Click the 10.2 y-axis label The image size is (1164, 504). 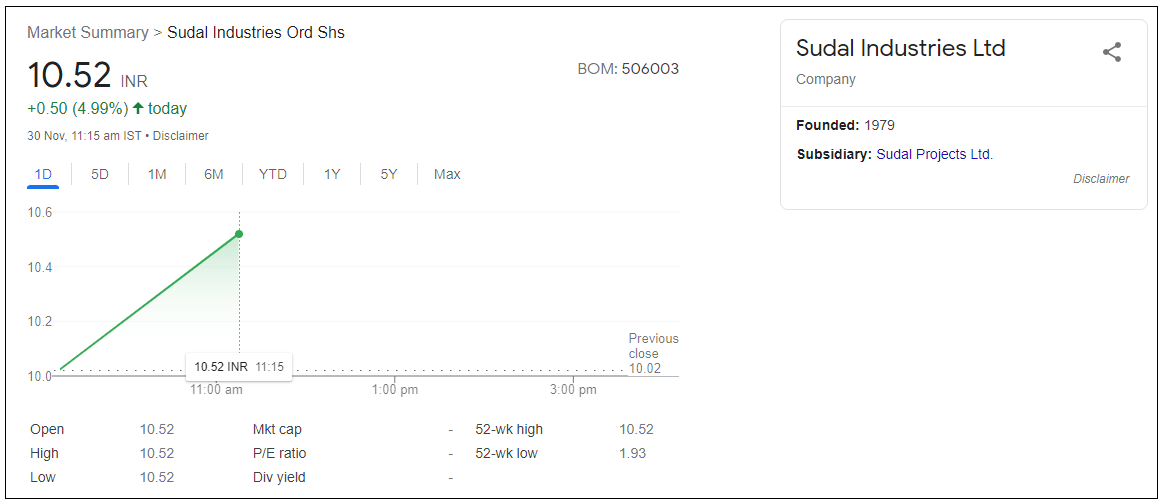click(x=40, y=321)
